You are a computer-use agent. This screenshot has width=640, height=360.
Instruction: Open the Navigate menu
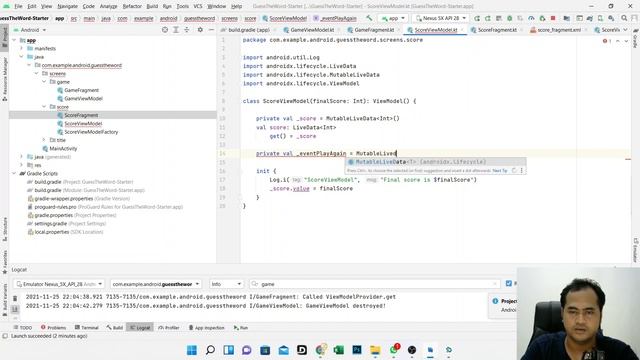tap(67, 6)
